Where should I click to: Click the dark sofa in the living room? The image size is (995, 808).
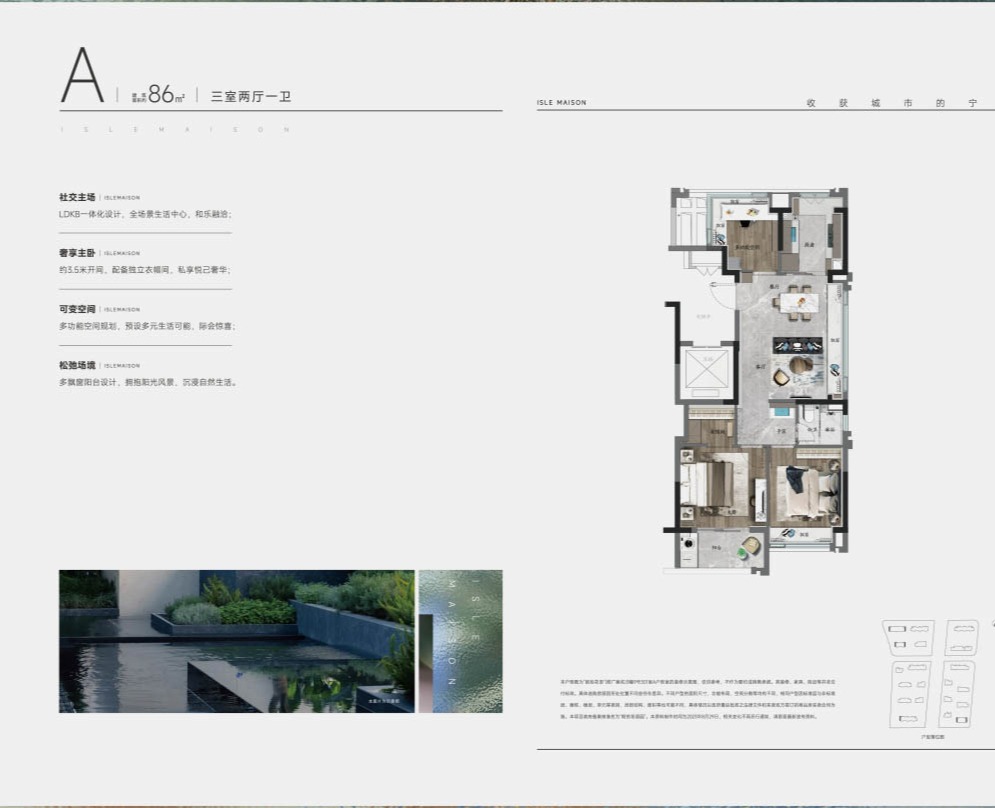(798, 345)
